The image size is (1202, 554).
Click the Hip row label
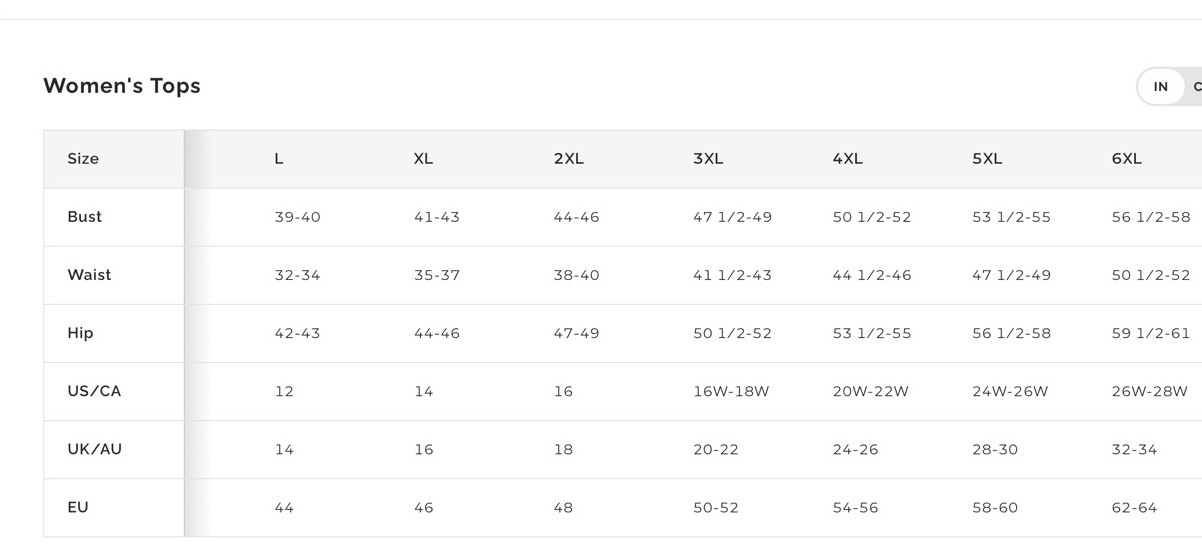(80, 333)
